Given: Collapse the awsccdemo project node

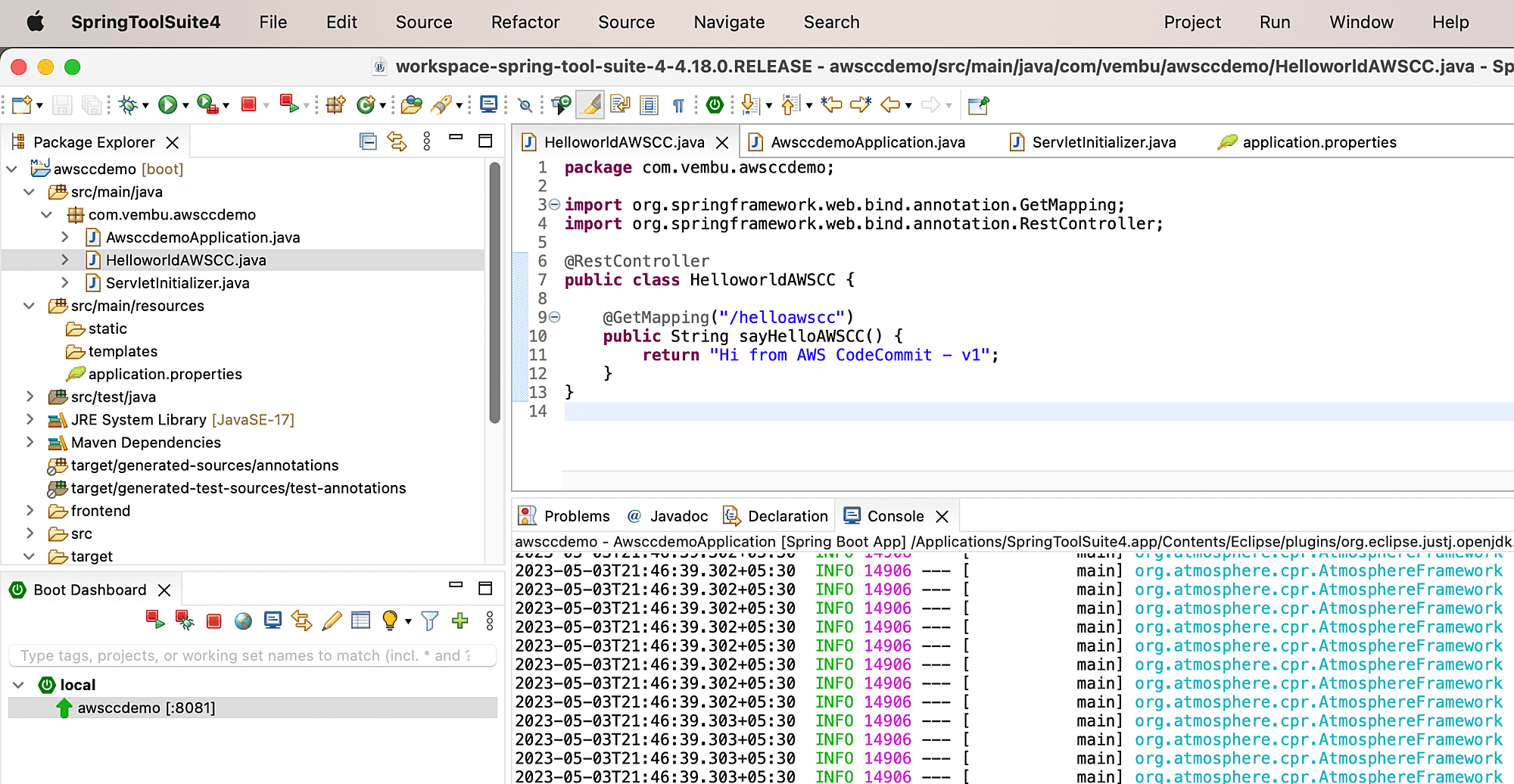Looking at the screenshot, I should (x=12, y=170).
